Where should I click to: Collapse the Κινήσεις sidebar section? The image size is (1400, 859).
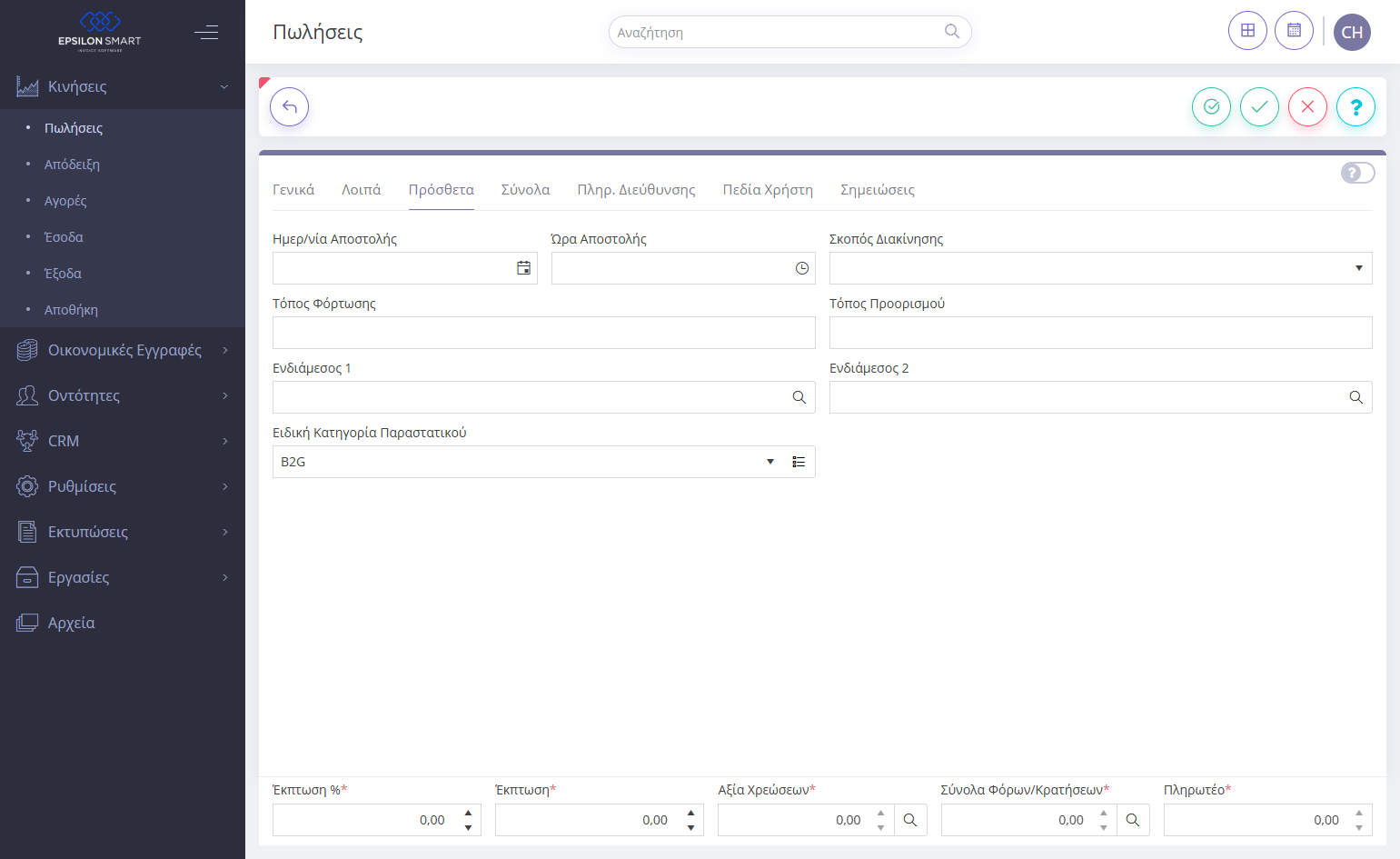[123, 86]
